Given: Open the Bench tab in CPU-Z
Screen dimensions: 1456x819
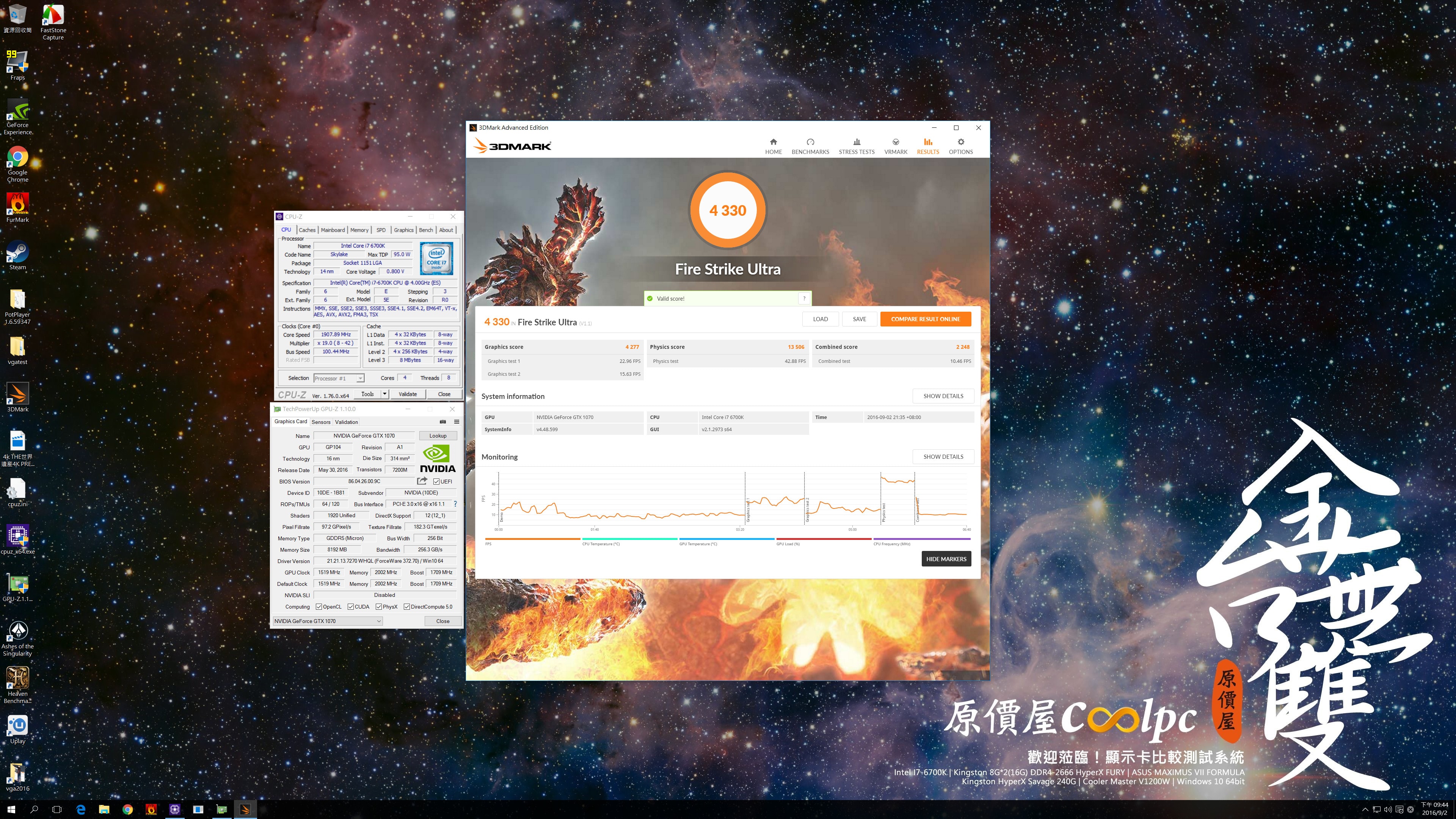Looking at the screenshot, I should (425, 230).
